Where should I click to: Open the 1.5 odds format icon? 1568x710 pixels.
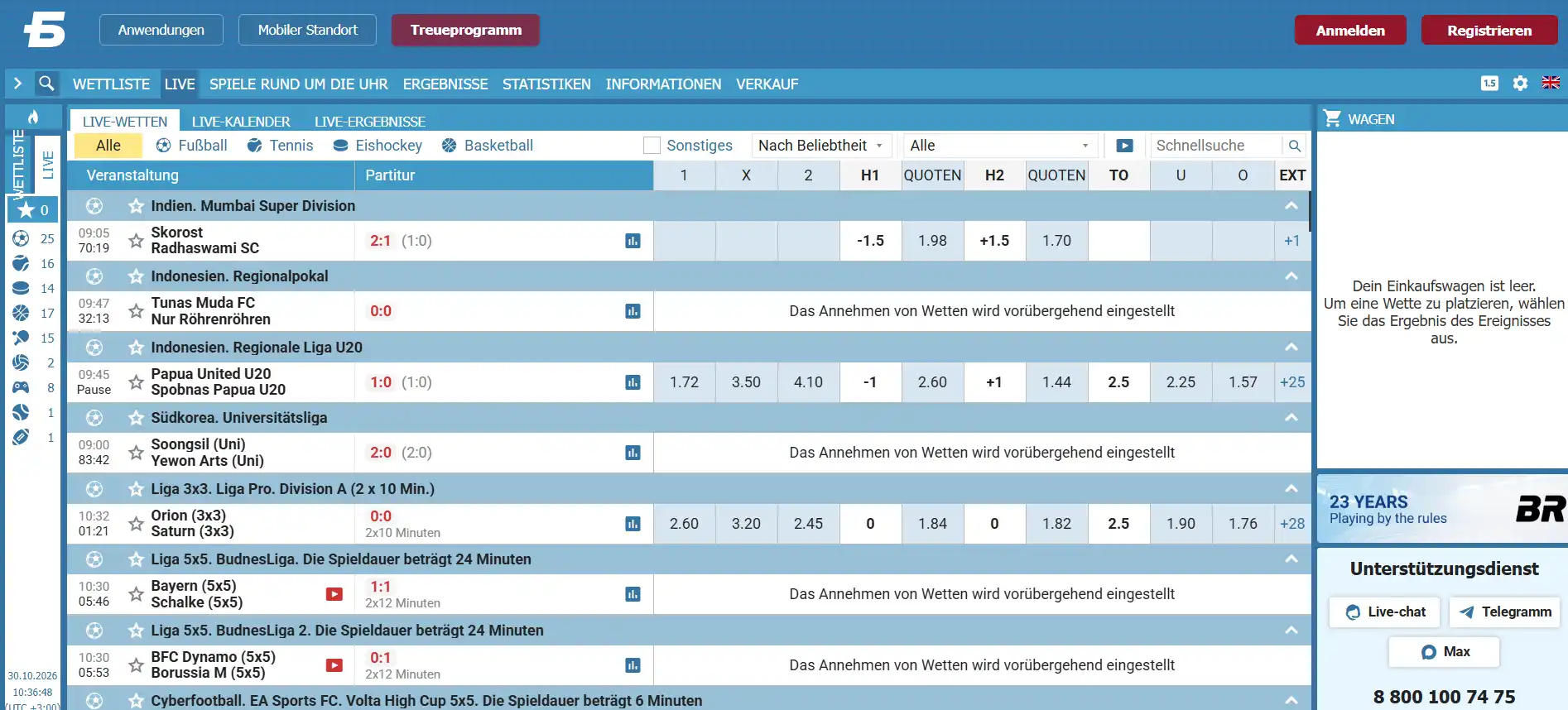pos(1489,84)
